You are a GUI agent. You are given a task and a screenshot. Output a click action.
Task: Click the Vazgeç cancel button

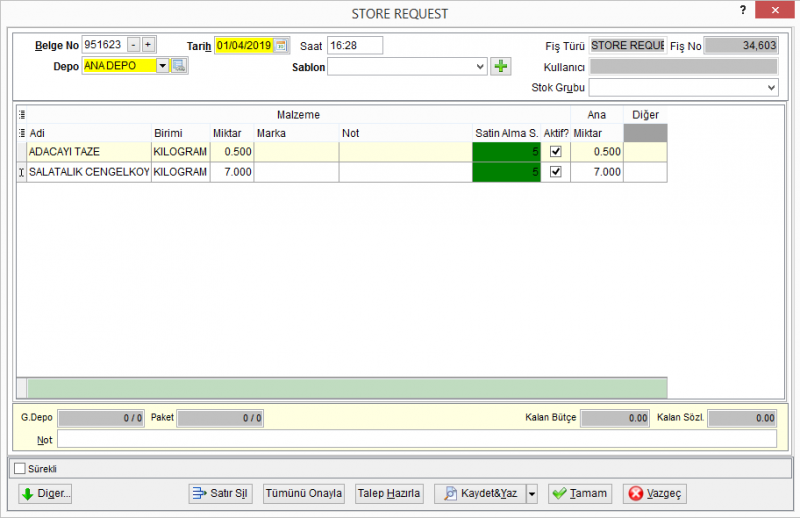[x=655, y=494]
